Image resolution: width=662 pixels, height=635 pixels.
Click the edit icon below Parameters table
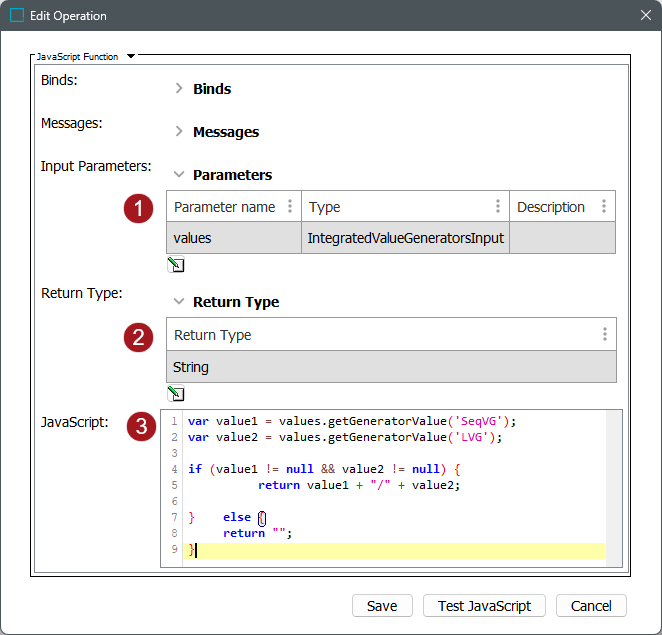tap(176, 265)
